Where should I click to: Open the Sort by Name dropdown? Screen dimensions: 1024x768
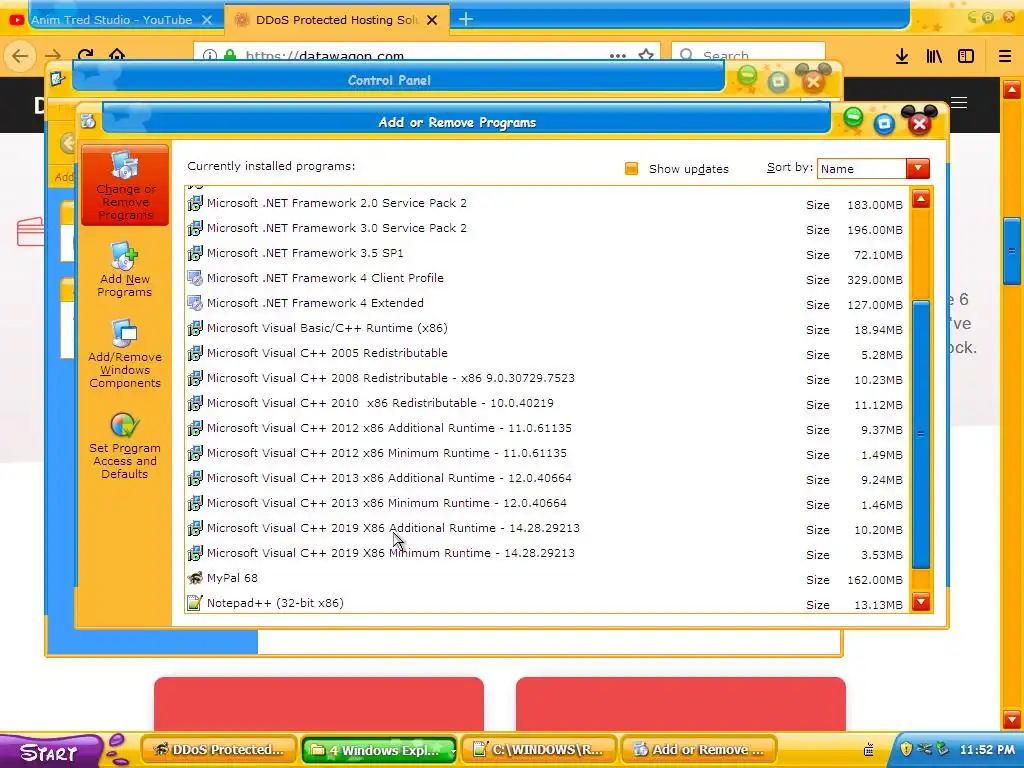[873, 168]
